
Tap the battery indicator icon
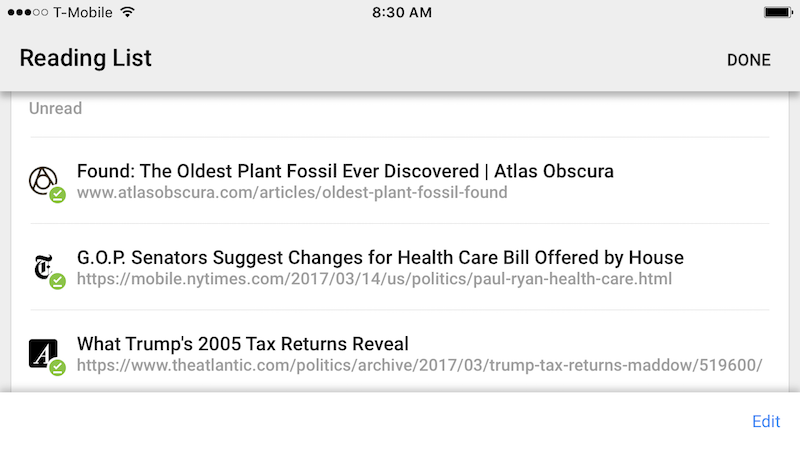(778, 12)
